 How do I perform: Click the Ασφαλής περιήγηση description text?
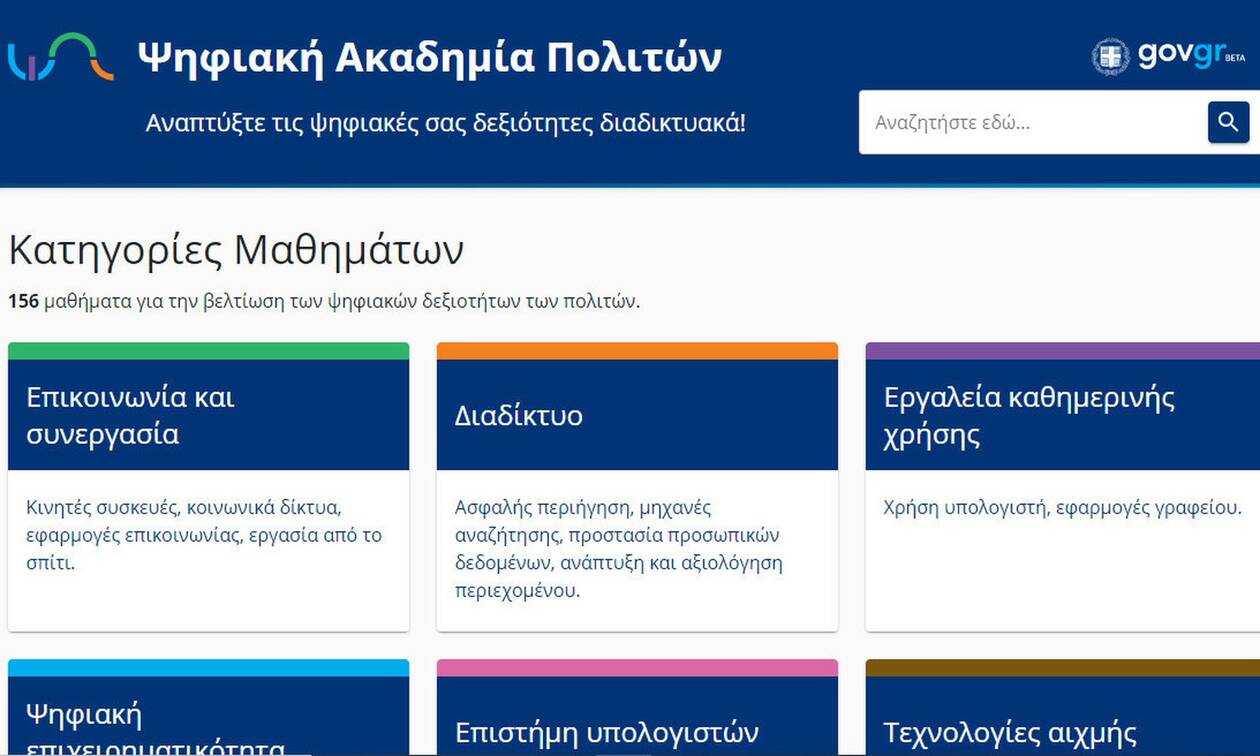click(x=618, y=549)
